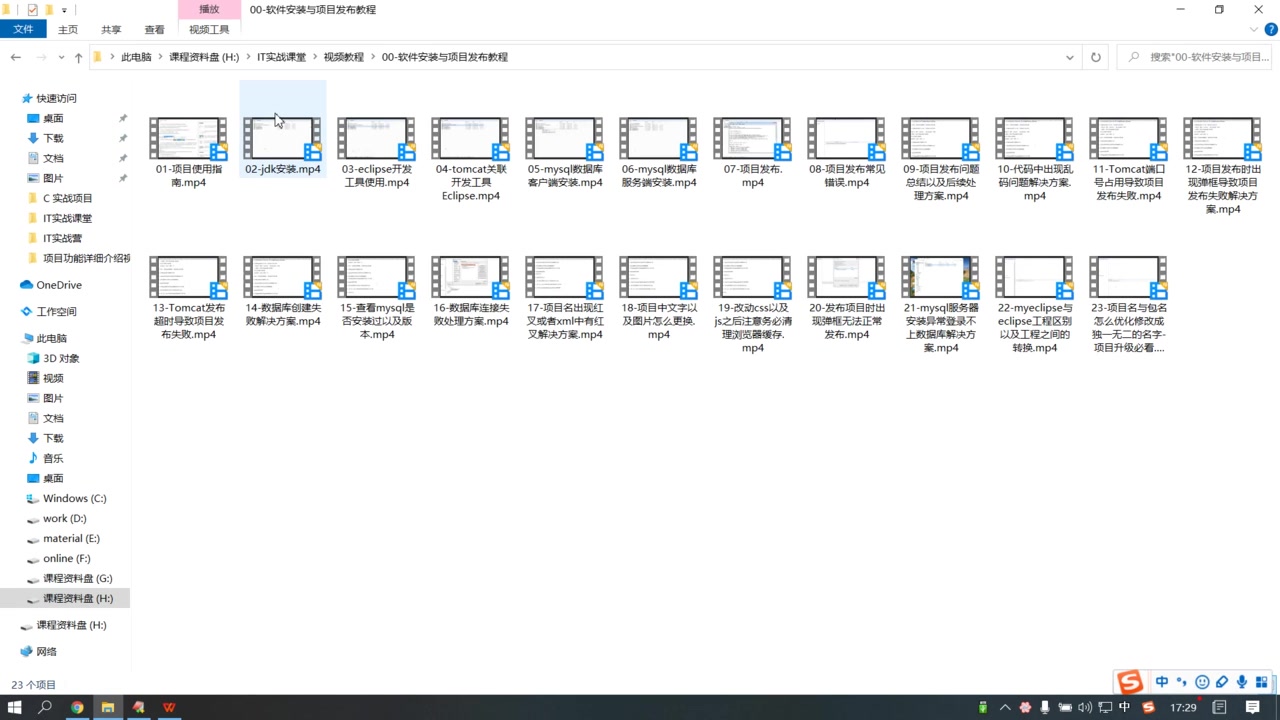Click the document icon left of the notification center
Viewport: 1280px width, 720px height.
pos(1220,707)
